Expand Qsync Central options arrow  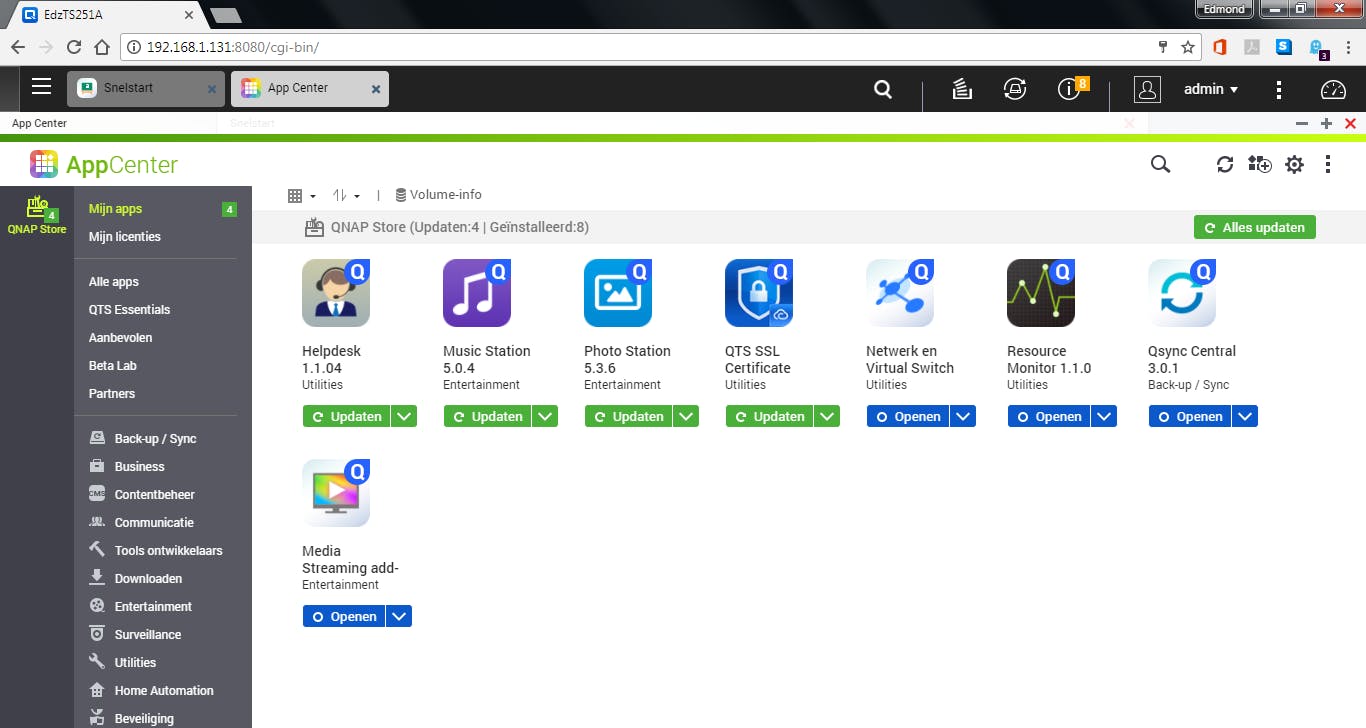pyautogui.click(x=1245, y=417)
